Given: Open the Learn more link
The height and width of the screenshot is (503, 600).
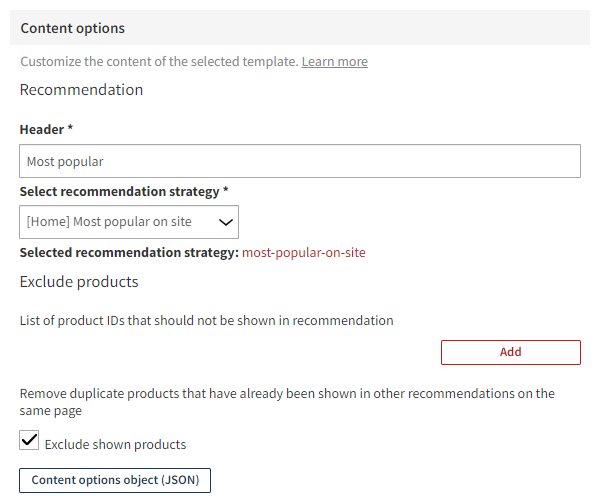Looking at the screenshot, I should (x=334, y=62).
